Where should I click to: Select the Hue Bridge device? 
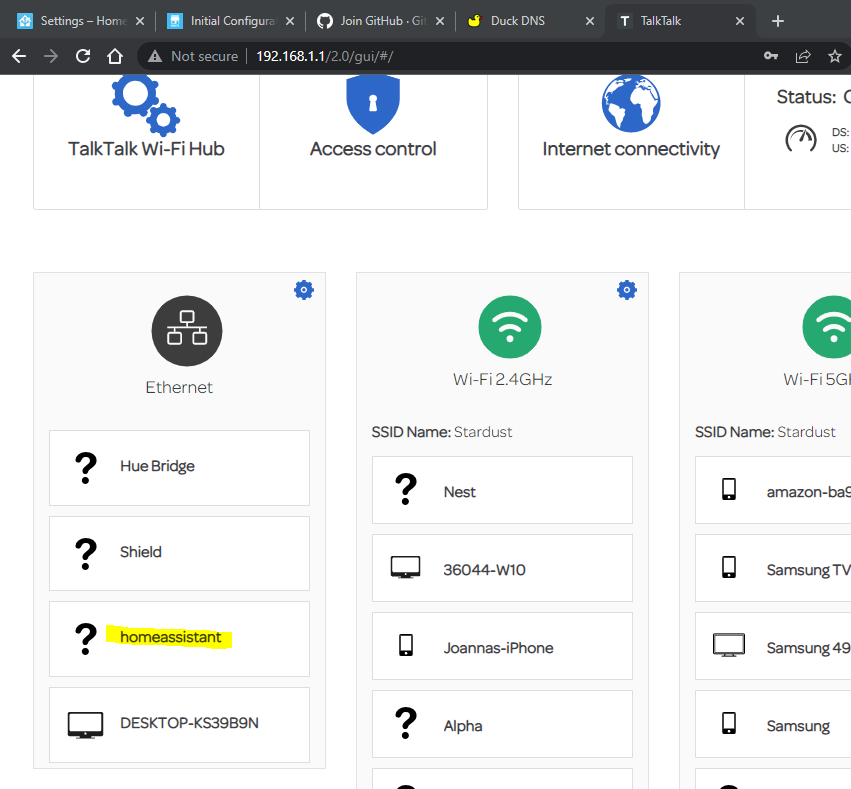point(180,468)
